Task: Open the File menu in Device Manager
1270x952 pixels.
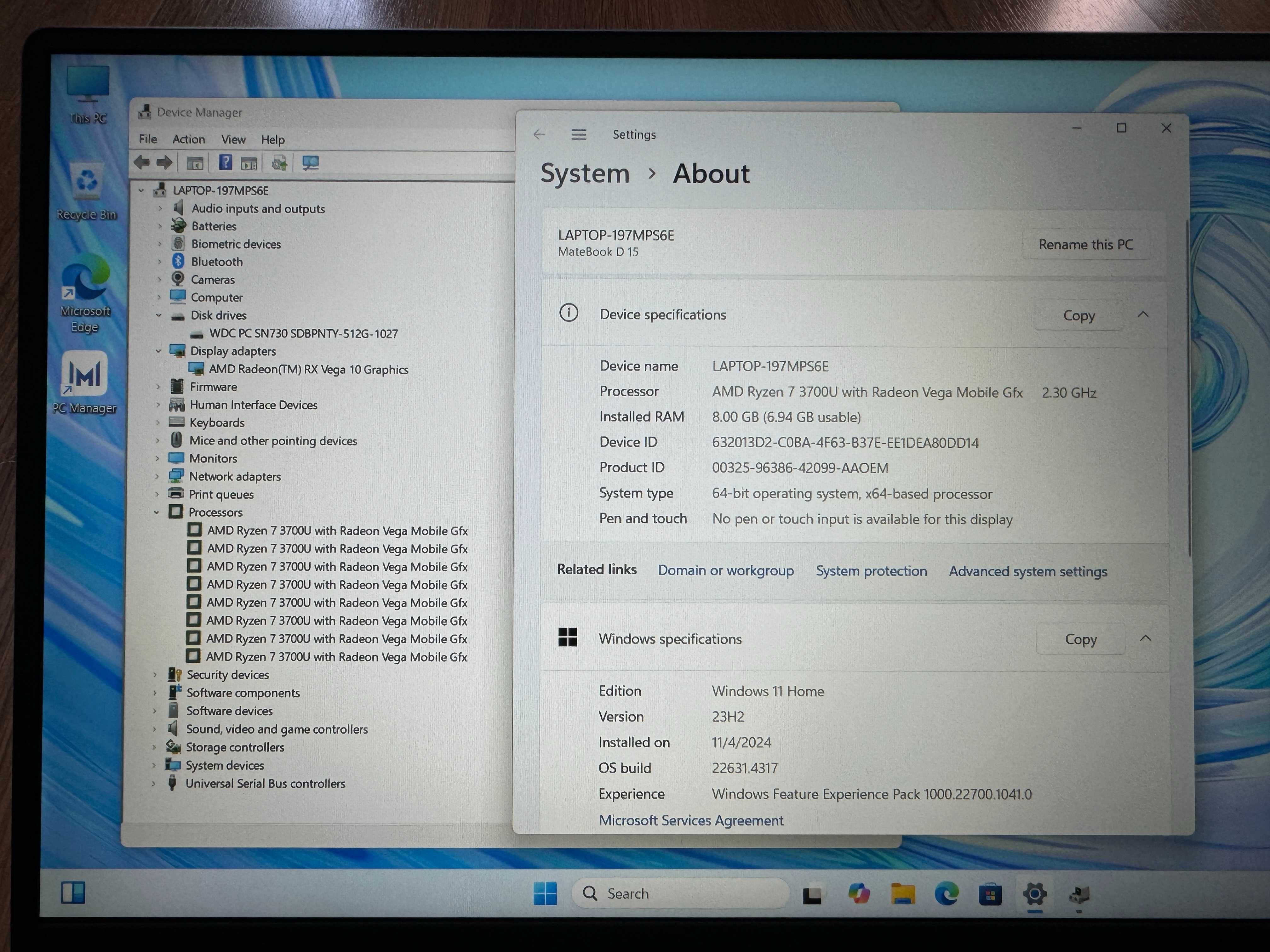Action: pos(147,139)
